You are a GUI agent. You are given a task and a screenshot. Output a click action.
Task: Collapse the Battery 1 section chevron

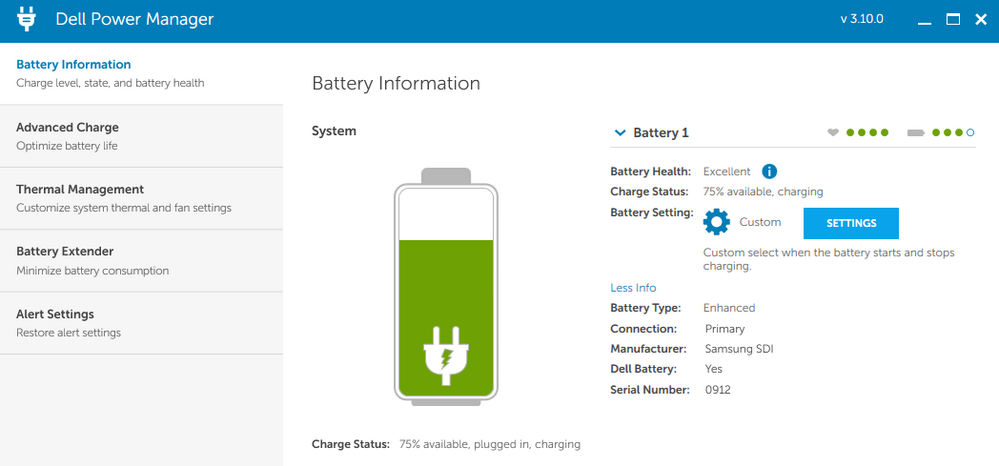point(620,133)
